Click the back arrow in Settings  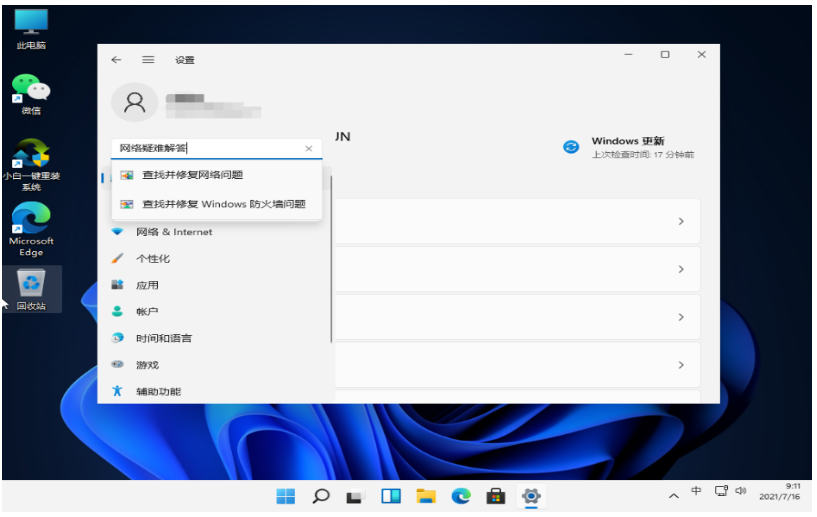click(x=116, y=60)
